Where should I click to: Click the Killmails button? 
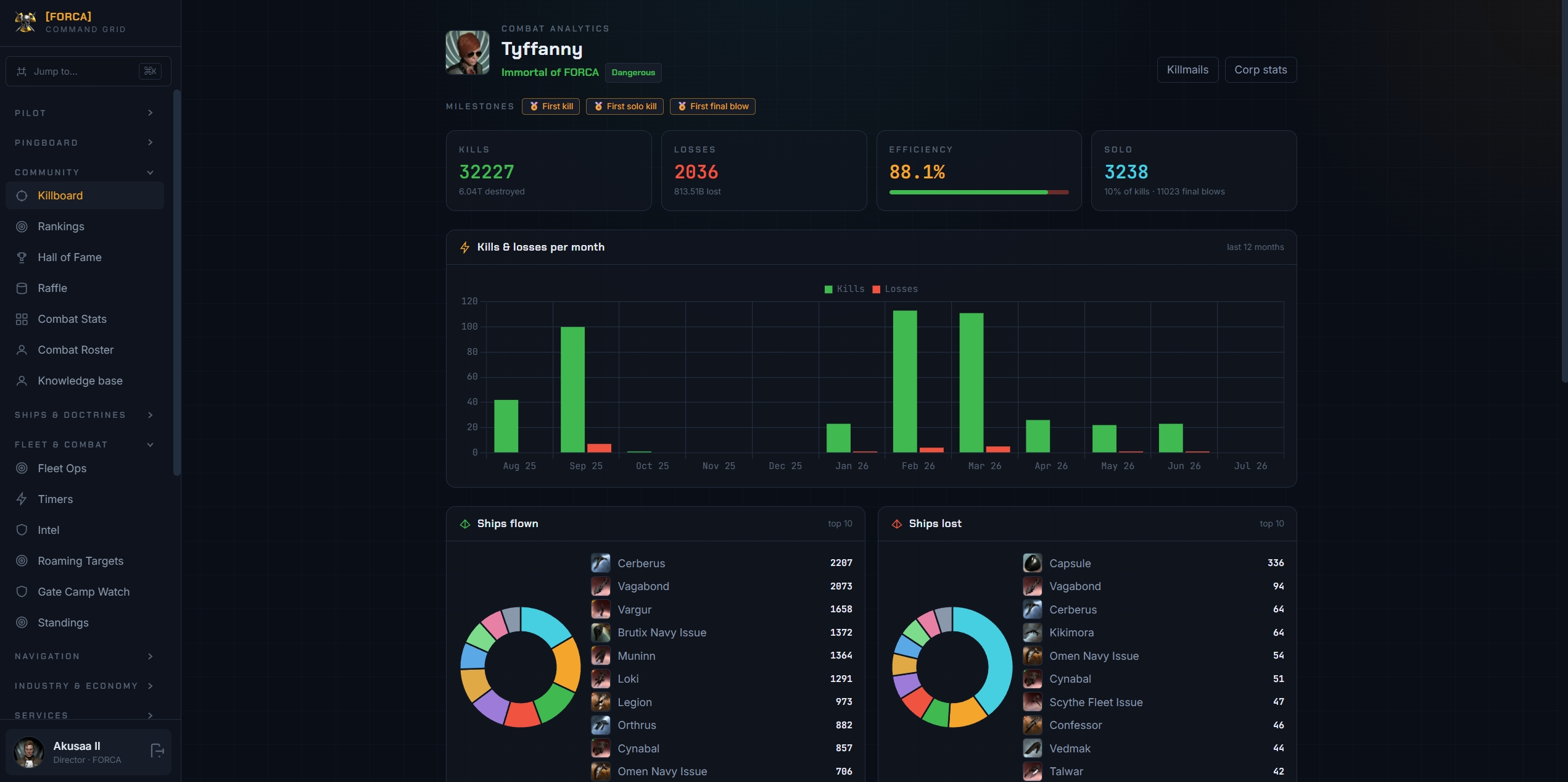(x=1187, y=70)
